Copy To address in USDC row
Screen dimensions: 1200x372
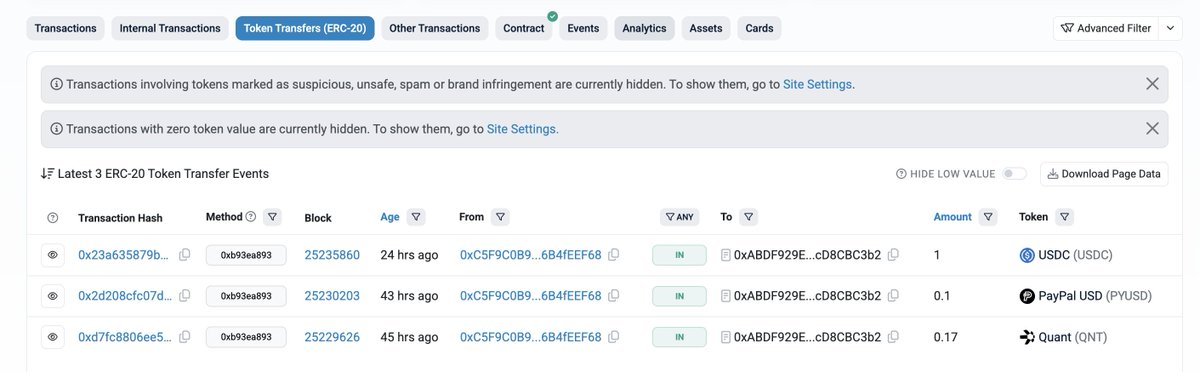coord(893,255)
